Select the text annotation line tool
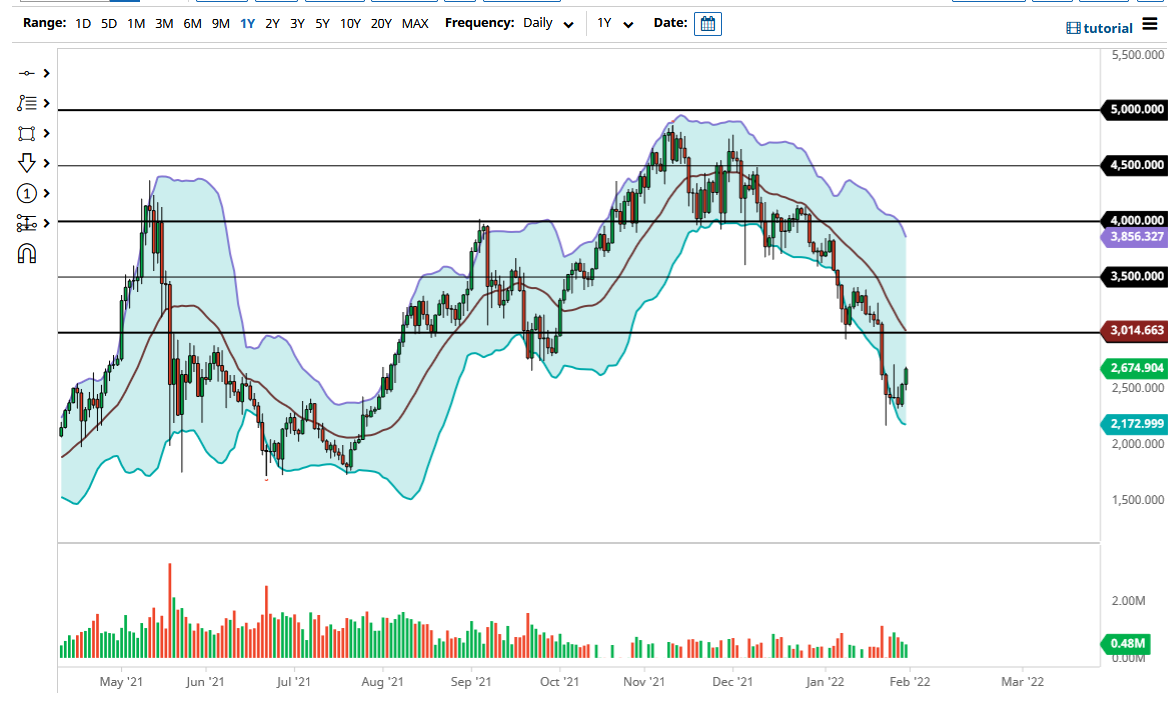 (26, 103)
